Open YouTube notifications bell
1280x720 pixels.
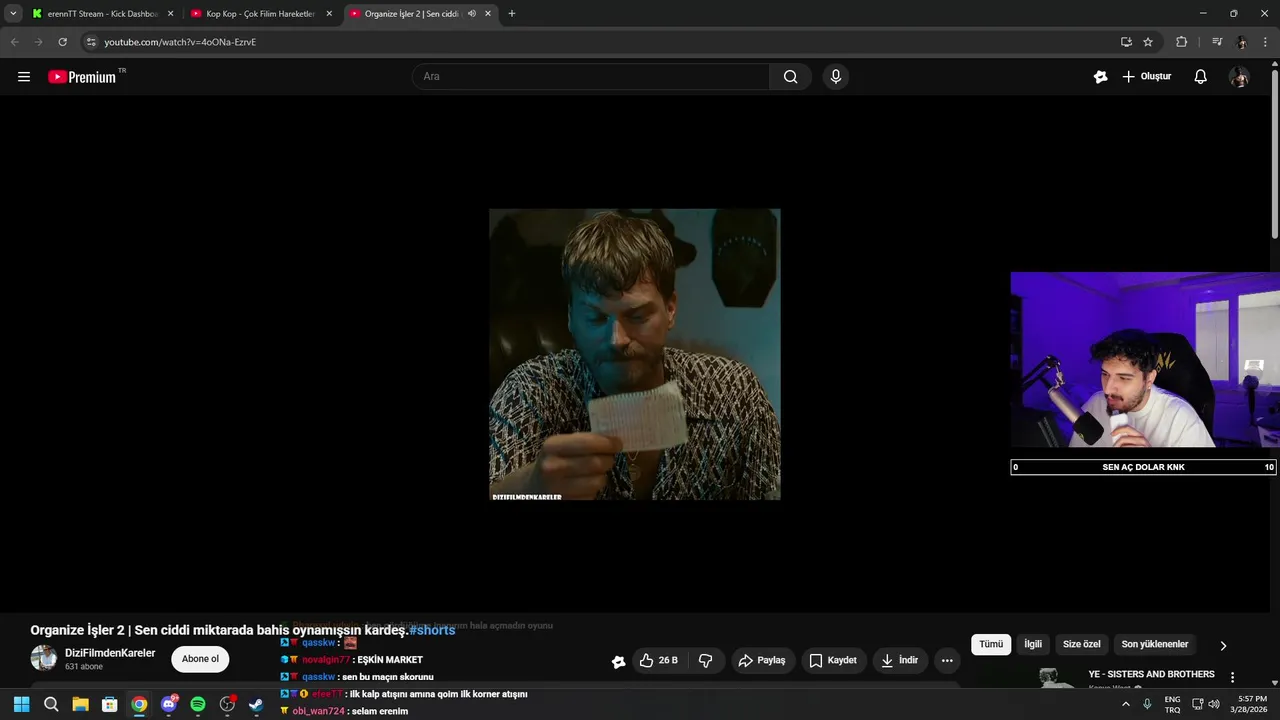pos(1201,77)
